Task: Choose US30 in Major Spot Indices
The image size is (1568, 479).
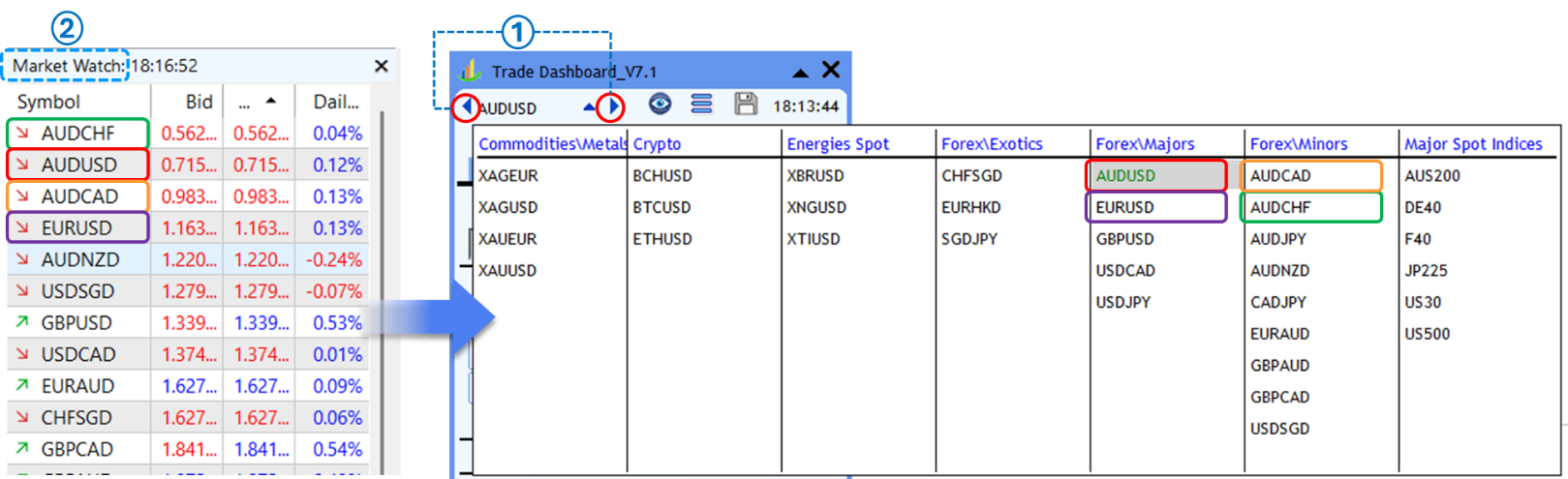Action: pos(1423,303)
